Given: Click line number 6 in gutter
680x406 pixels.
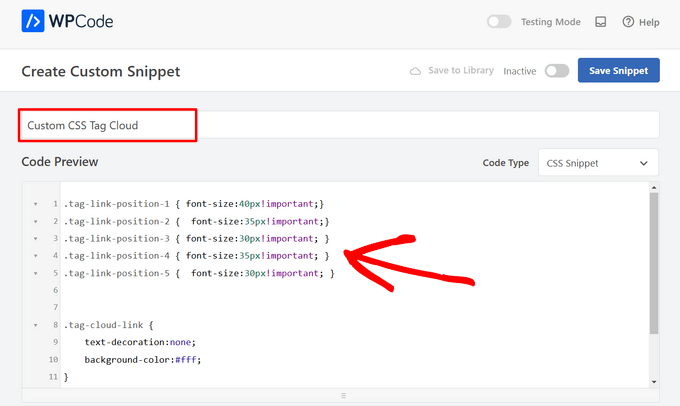Looking at the screenshot, I should tap(55, 290).
